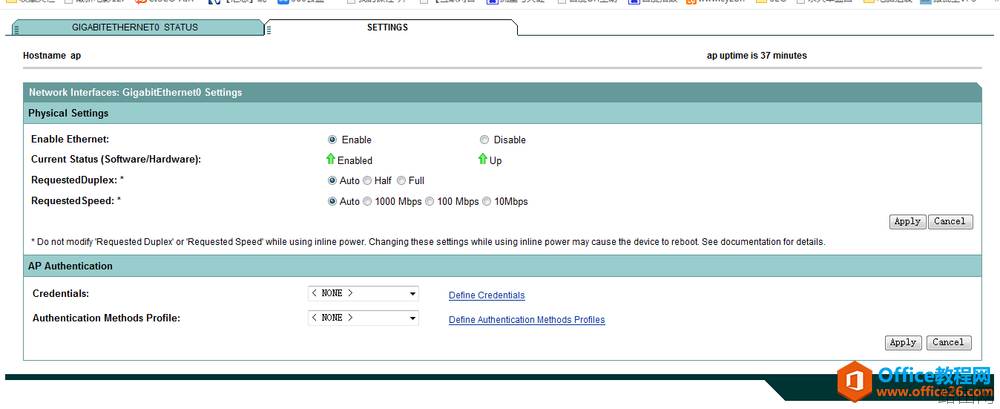This screenshot has height=409, width=1000.
Task: Select the Enable Ethernet radio button
Action: pos(332,140)
